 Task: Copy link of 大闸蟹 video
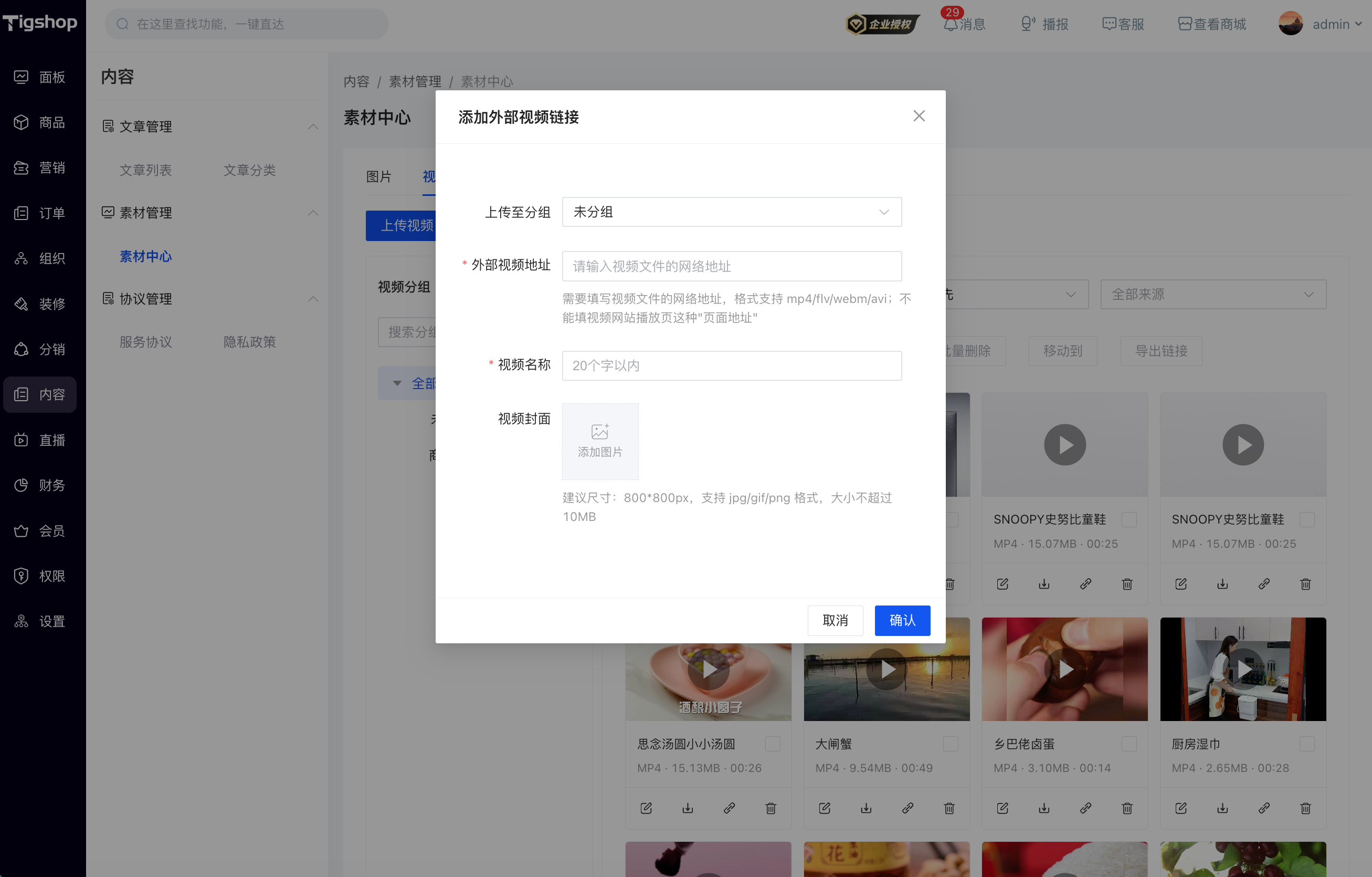907,808
